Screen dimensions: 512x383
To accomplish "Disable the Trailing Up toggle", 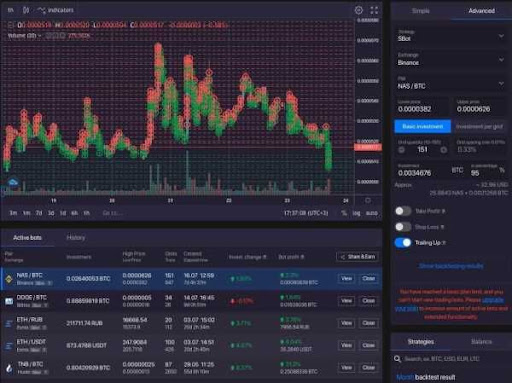I will click(403, 243).
